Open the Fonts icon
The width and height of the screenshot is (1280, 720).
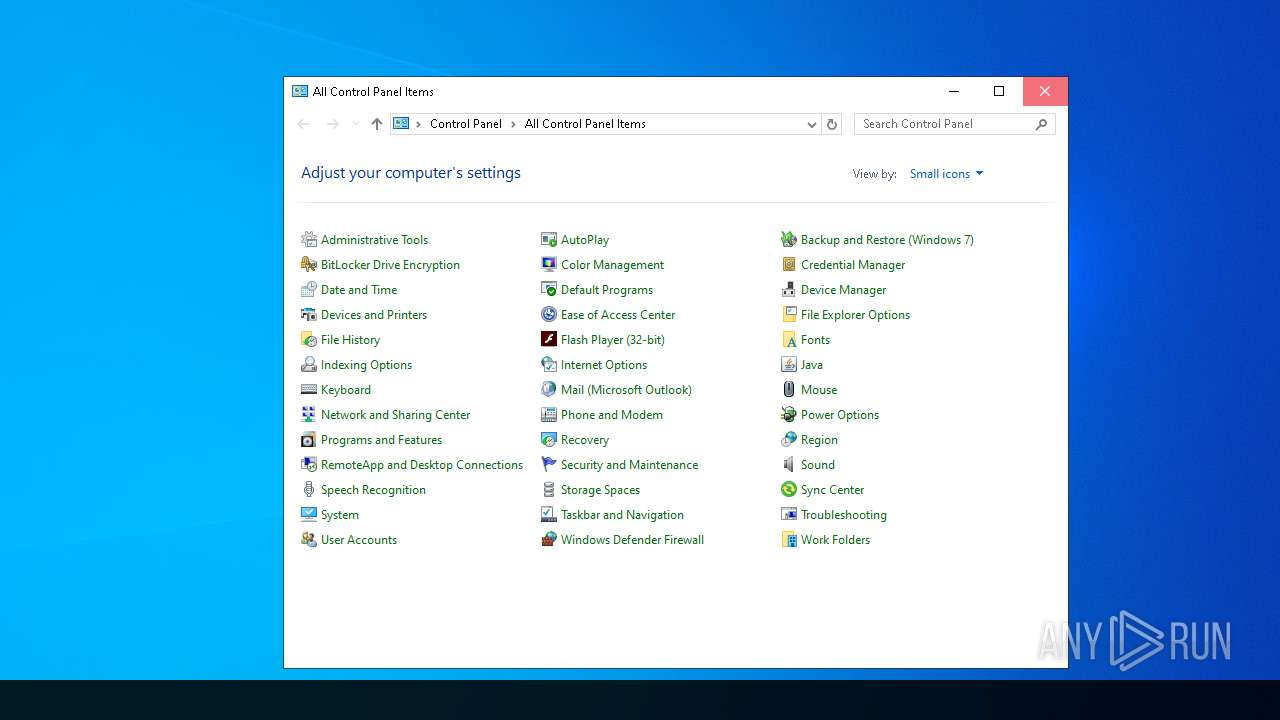click(789, 340)
